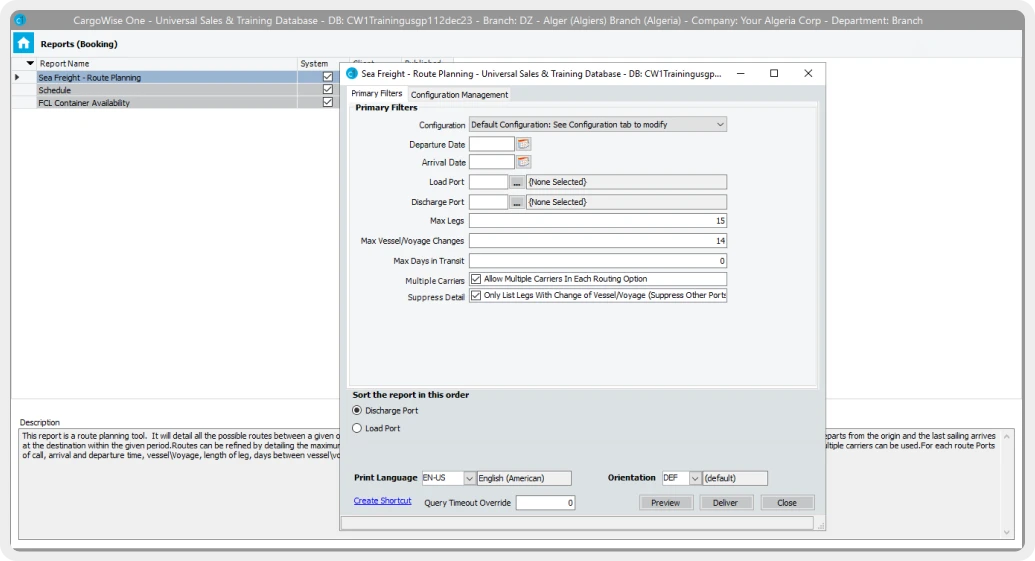Click the Create Shortcut link

click(x=382, y=501)
